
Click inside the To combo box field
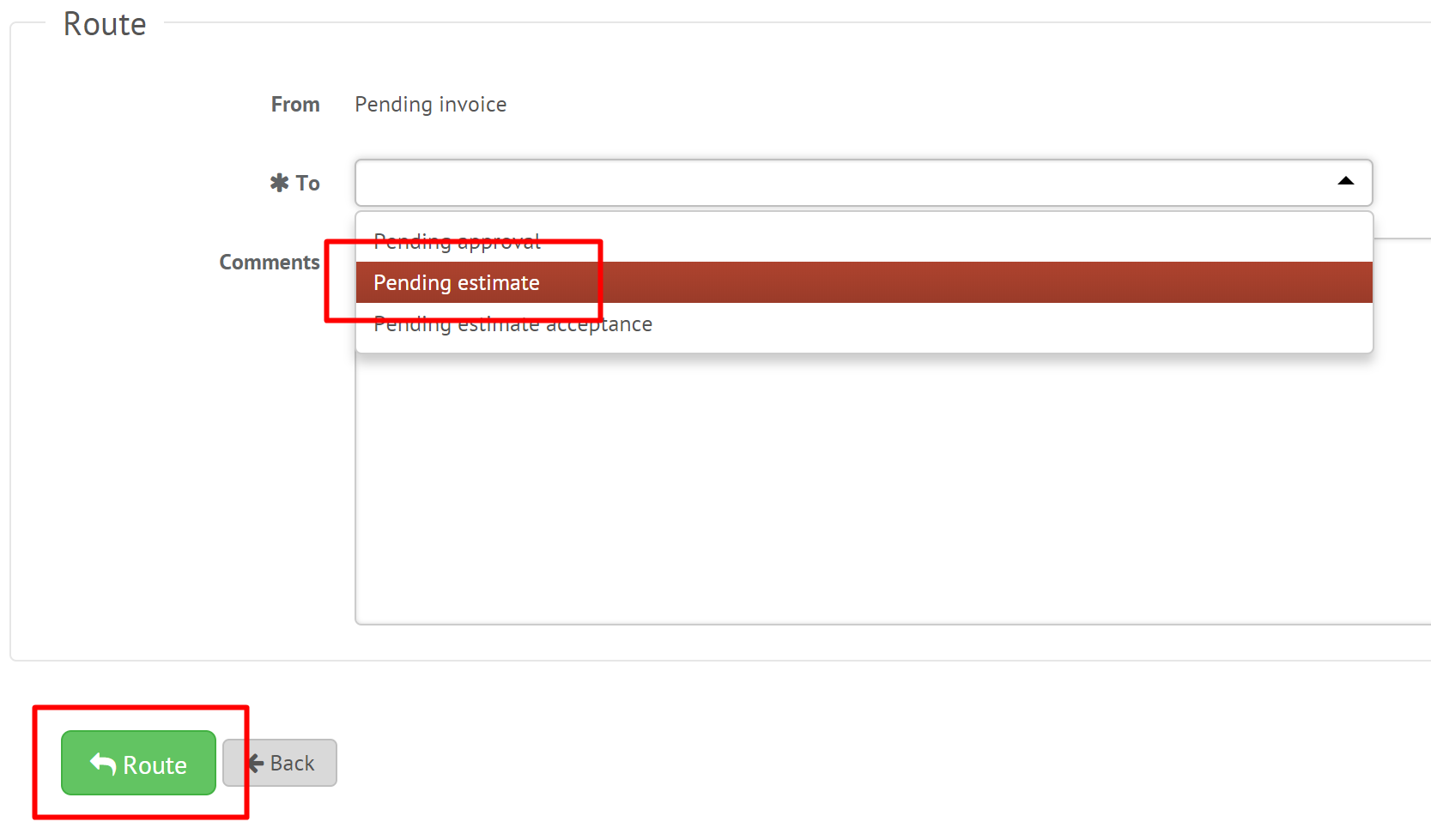pyautogui.click(x=841, y=183)
